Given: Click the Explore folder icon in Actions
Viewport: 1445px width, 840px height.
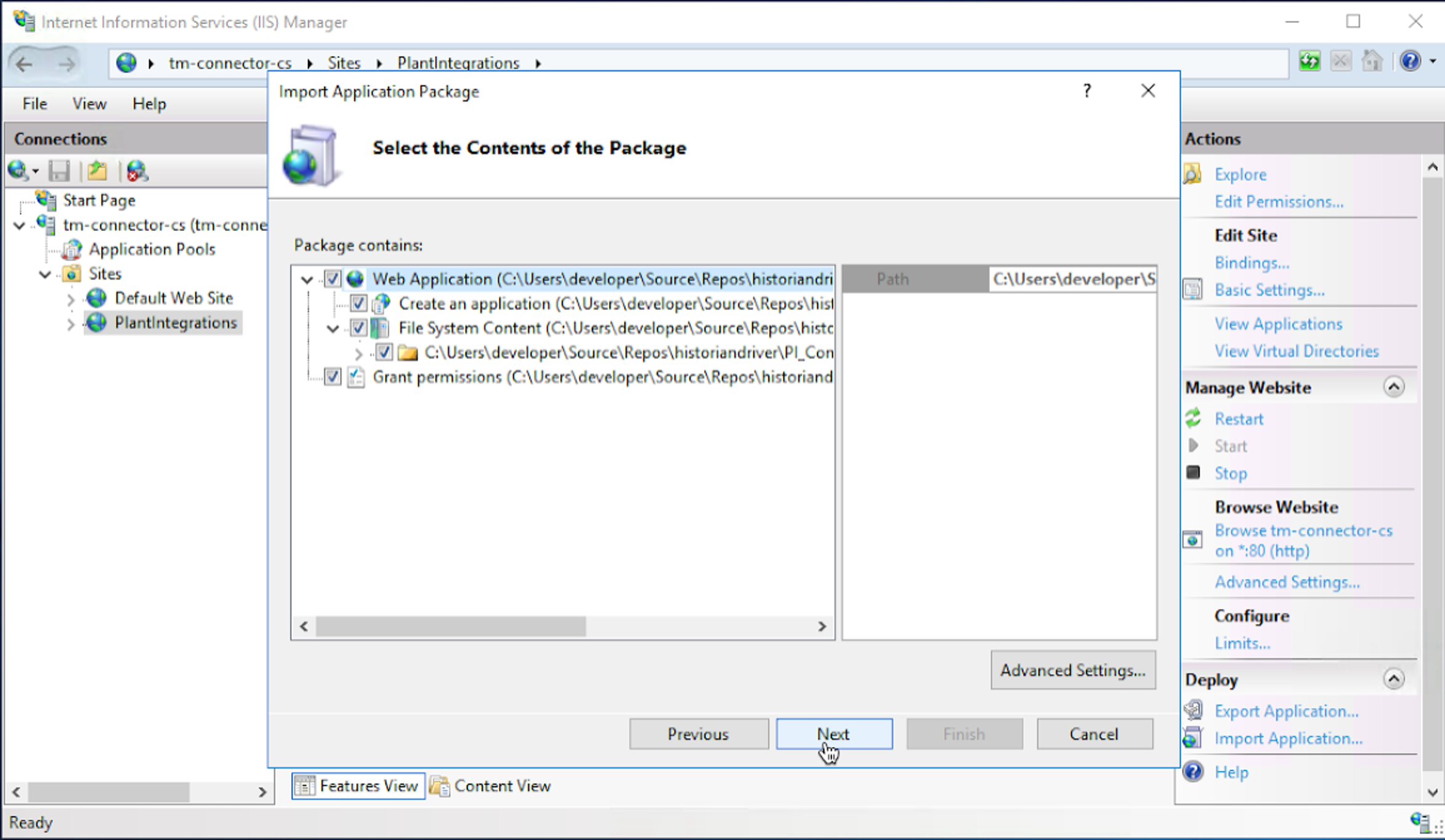Looking at the screenshot, I should (x=1193, y=174).
